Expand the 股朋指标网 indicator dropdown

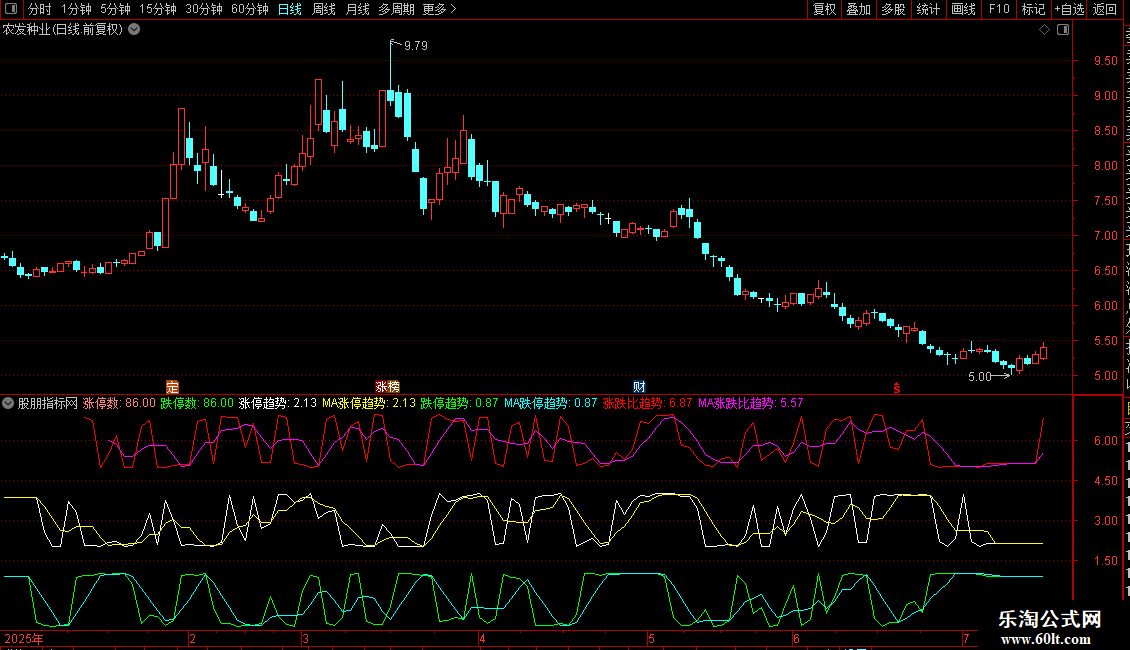click(8, 403)
